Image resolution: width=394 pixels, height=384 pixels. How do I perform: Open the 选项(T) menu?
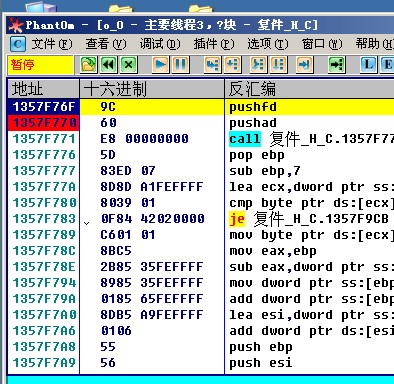[x=268, y=44]
